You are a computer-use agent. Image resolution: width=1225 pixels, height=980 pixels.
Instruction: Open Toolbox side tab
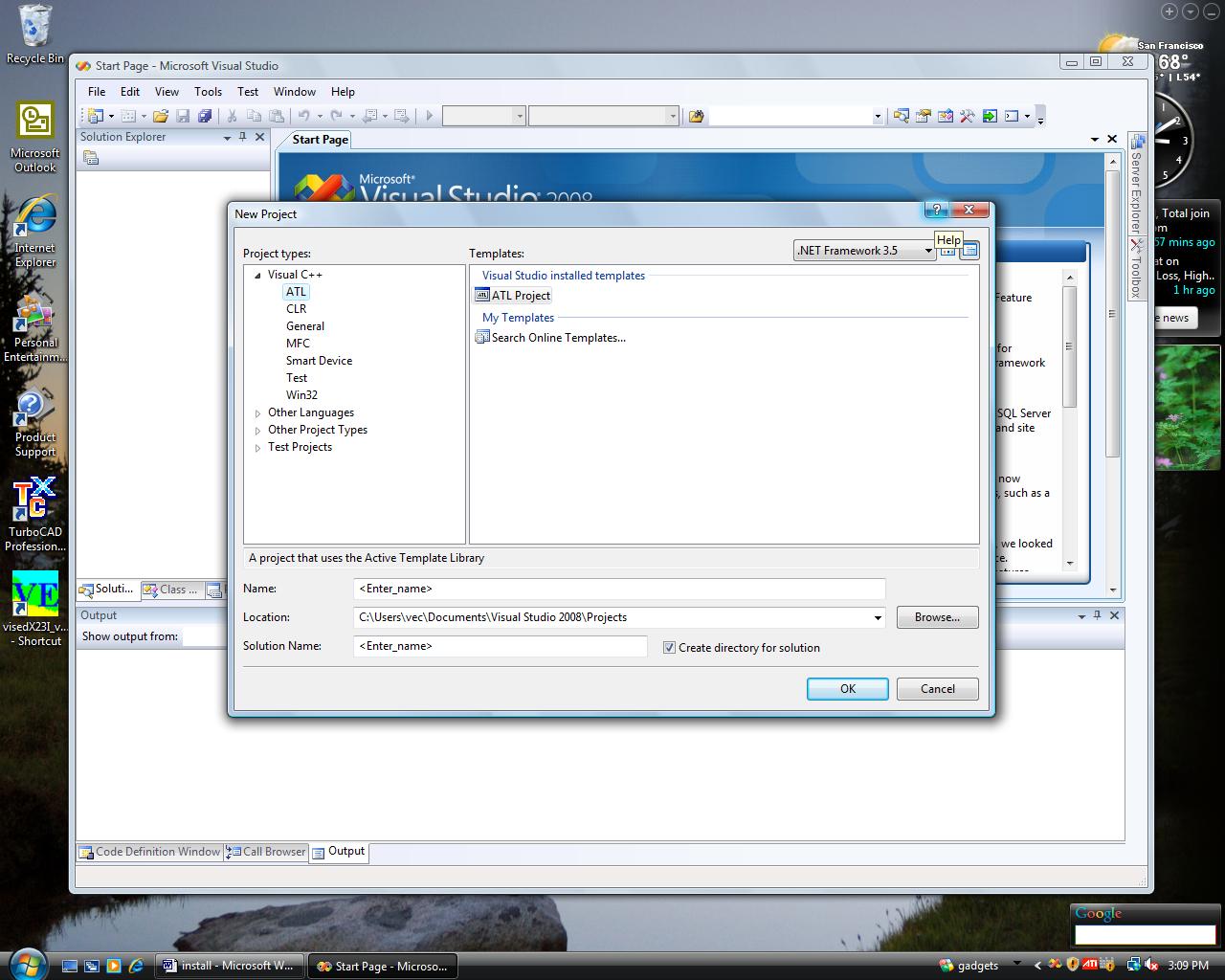(1136, 269)
